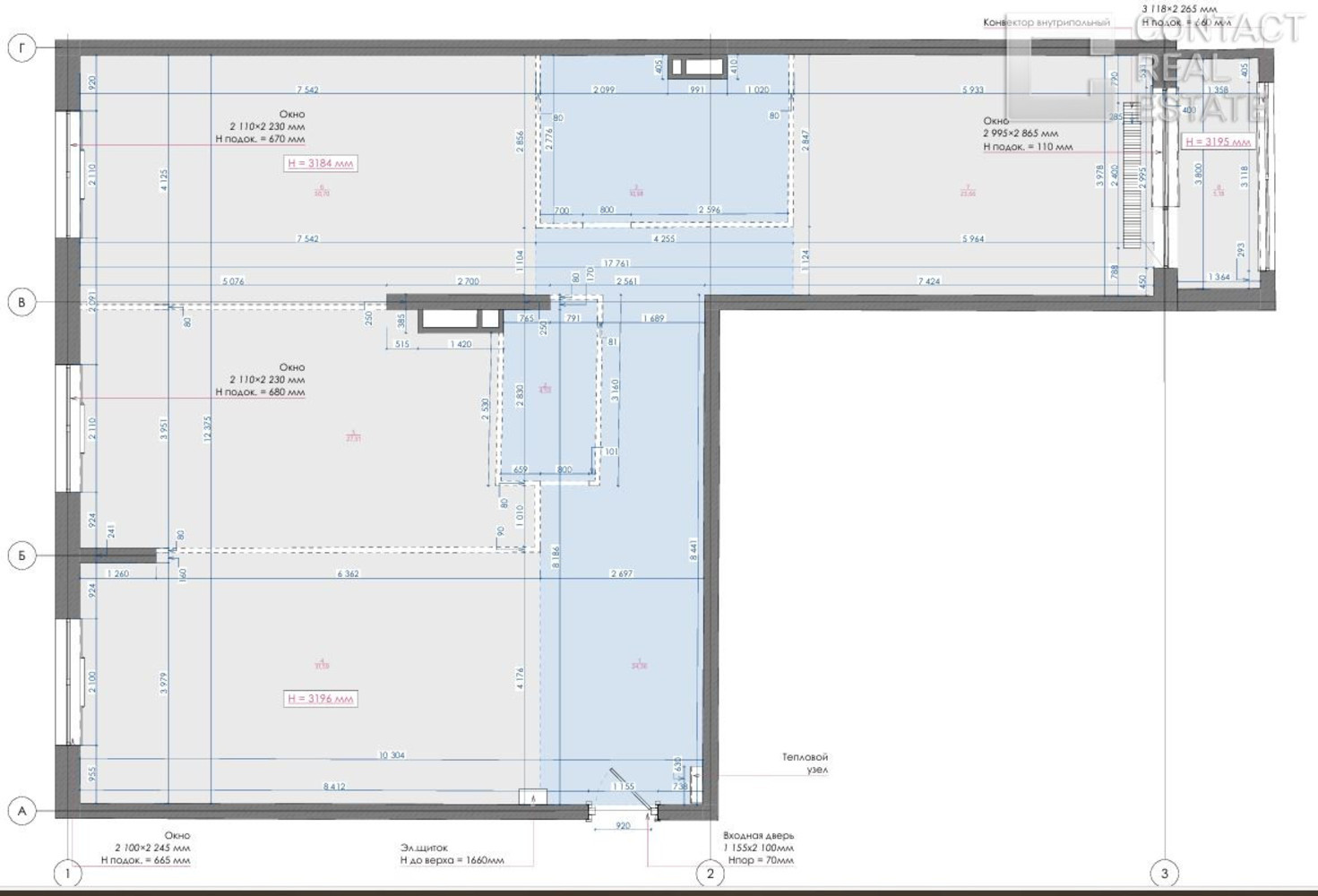The height and width of the screenshot is (896, 1318).
Task: Click the ceiling height label "H = 3184 мм"
Action: tap(322, 164)
